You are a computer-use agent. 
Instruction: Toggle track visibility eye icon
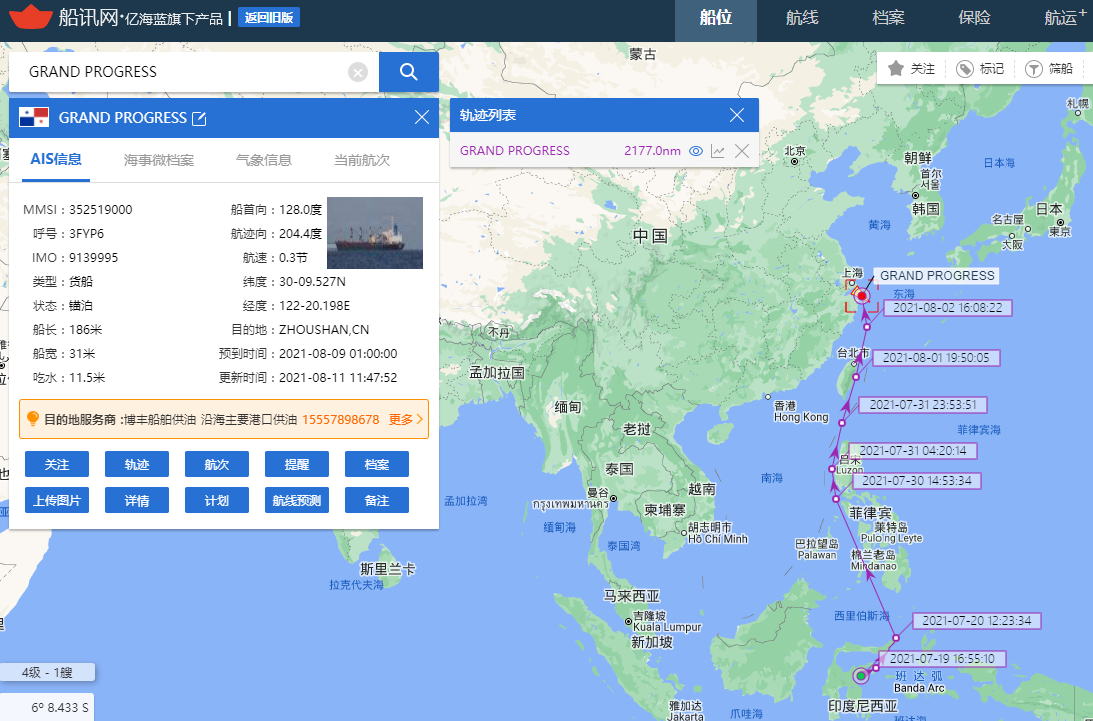pyautogui.click(x=696, y=151)
